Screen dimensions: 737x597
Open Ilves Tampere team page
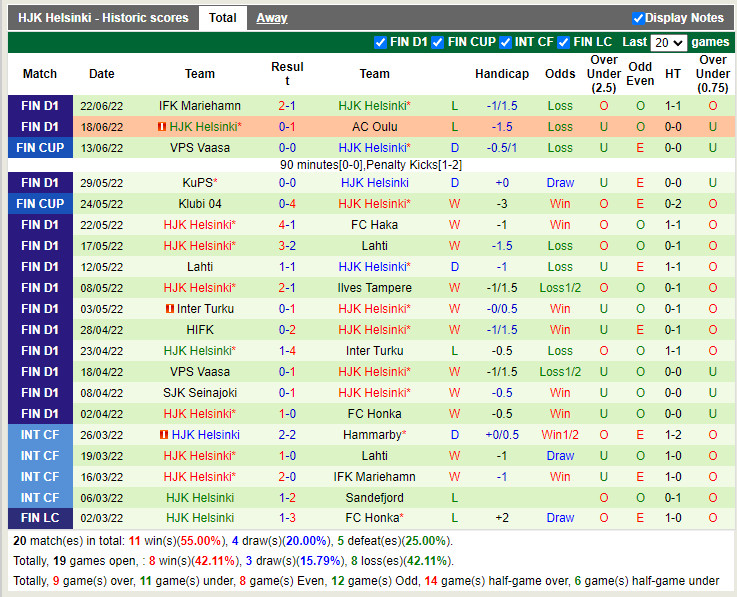point(375,288)
